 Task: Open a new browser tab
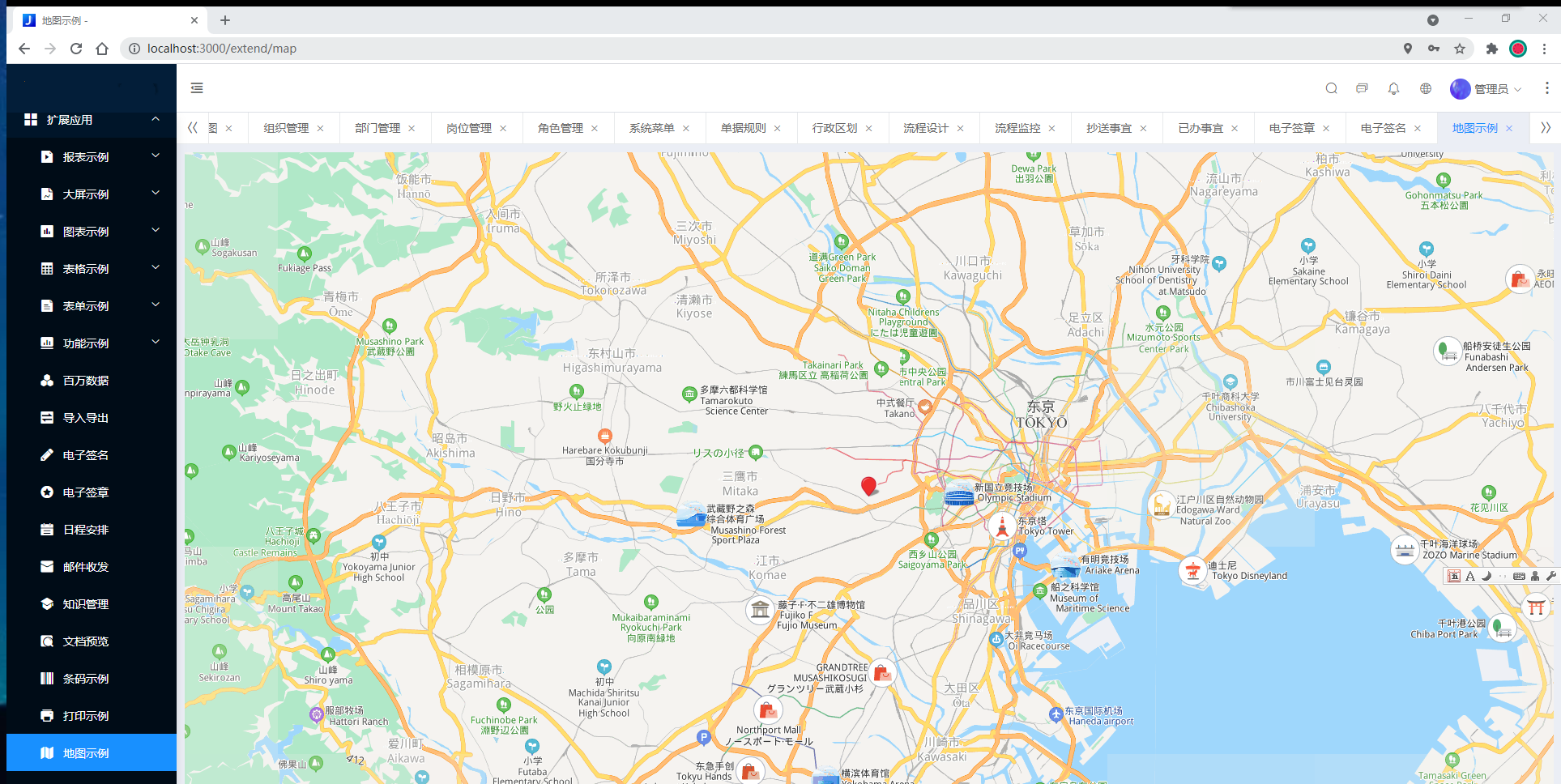tap(225, 20)
